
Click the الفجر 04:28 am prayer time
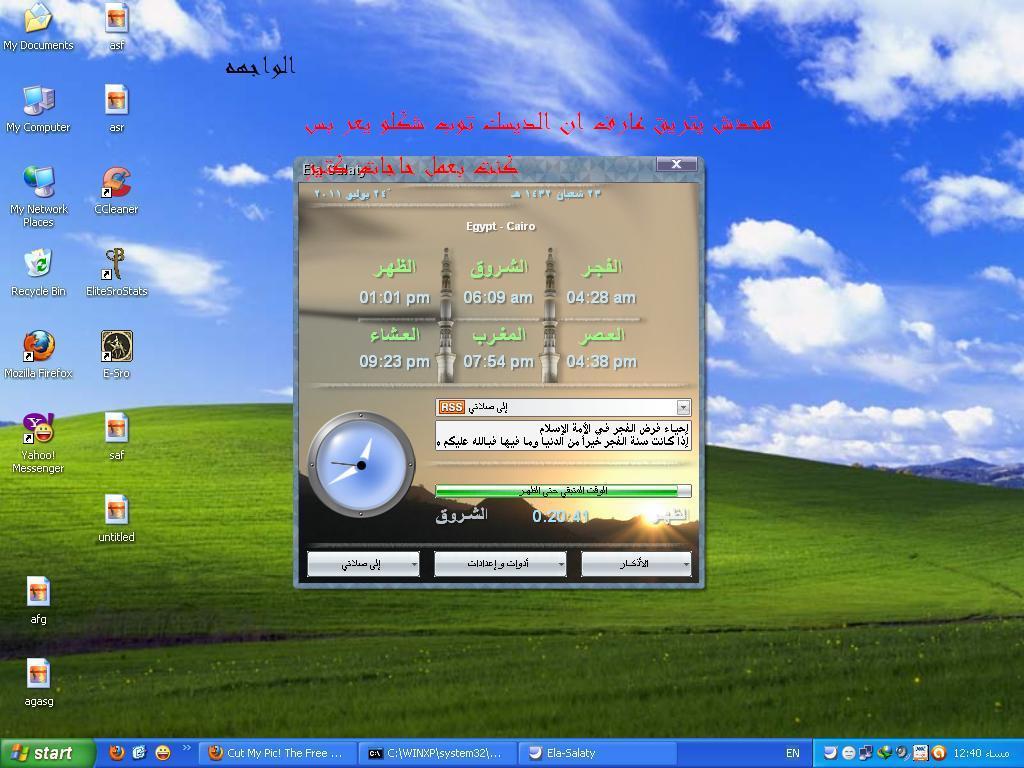pos(601,283)
